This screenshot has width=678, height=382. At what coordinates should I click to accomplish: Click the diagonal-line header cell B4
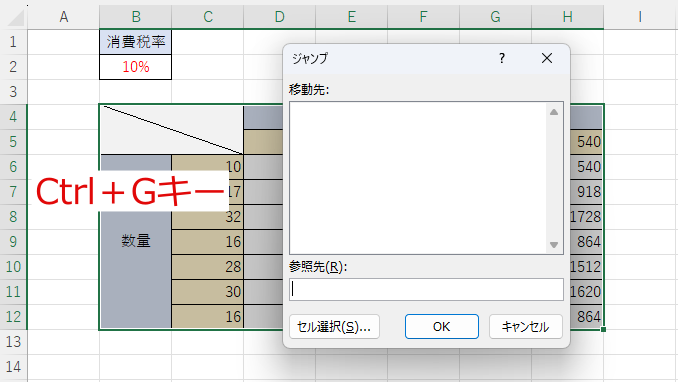pos(172,129)
